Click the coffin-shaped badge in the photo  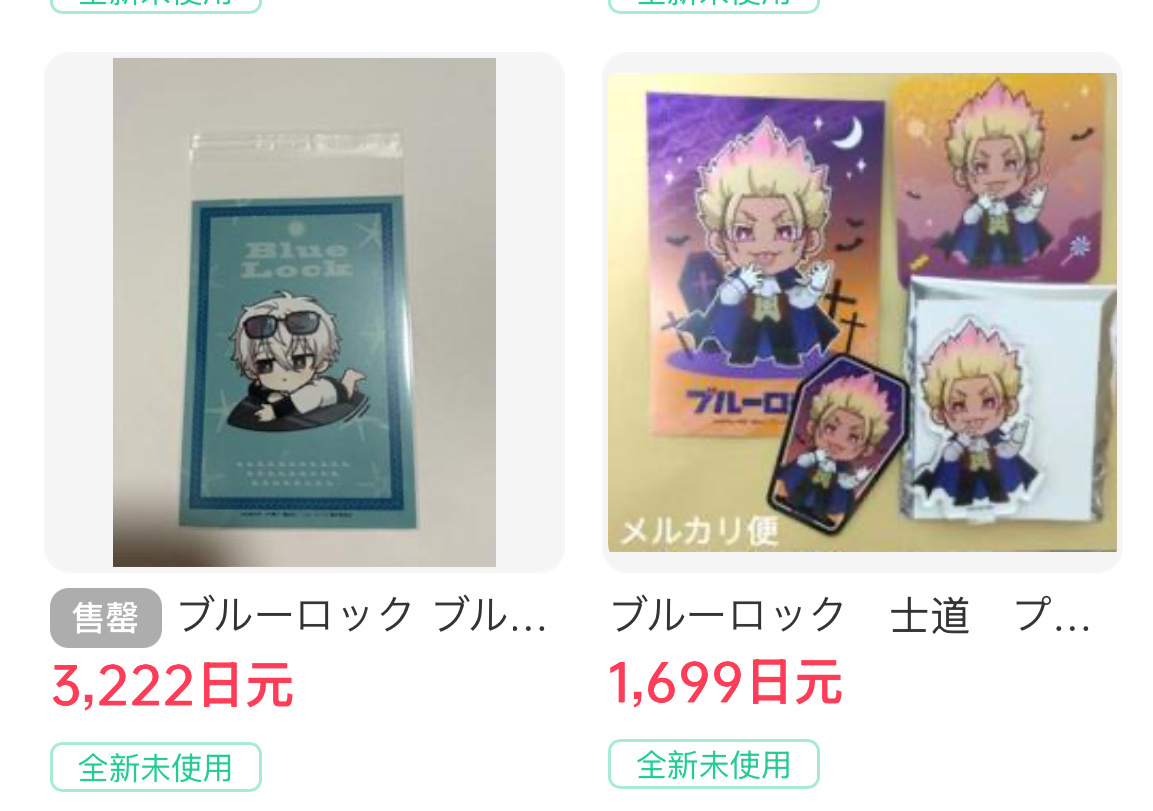[x=837, y=443]
